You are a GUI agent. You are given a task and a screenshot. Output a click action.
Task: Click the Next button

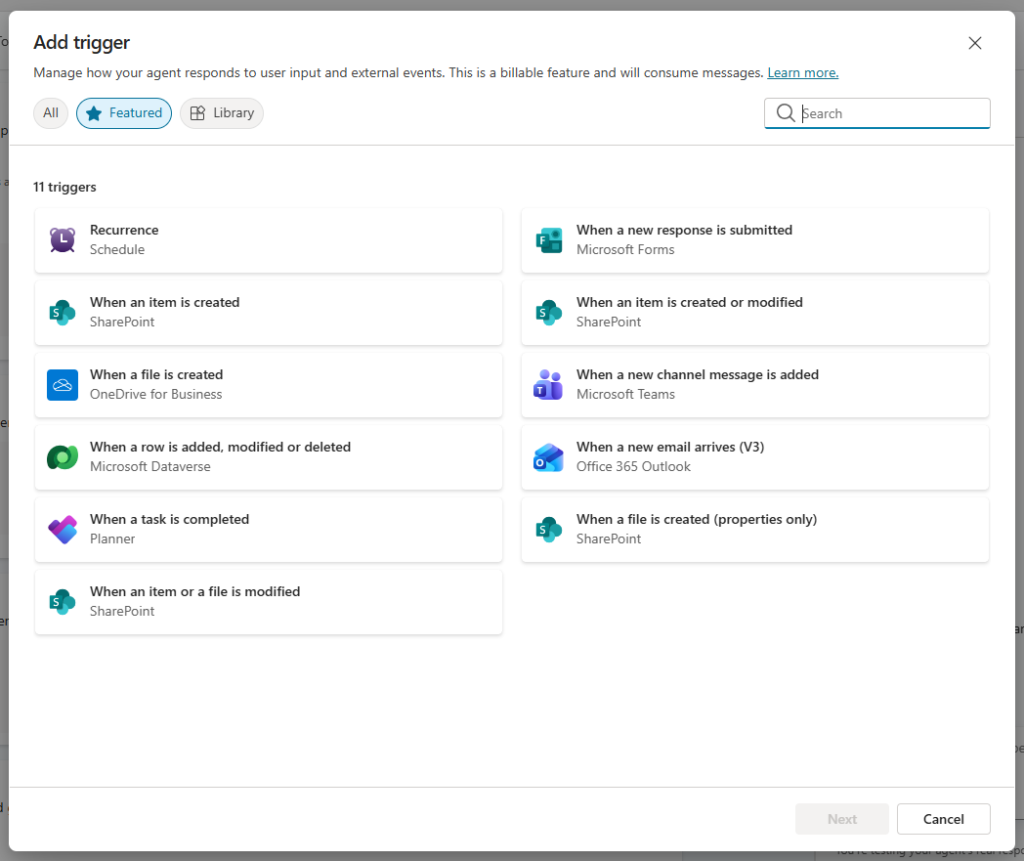click(x=842, y=819)
